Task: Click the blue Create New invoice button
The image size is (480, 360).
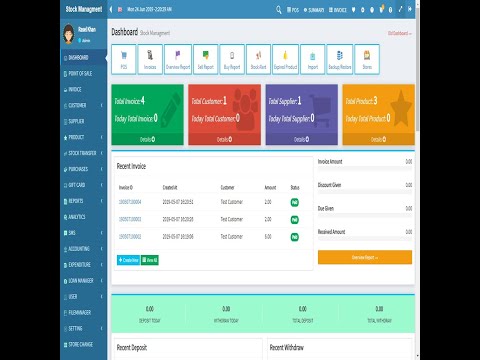Action: point(128,260)
